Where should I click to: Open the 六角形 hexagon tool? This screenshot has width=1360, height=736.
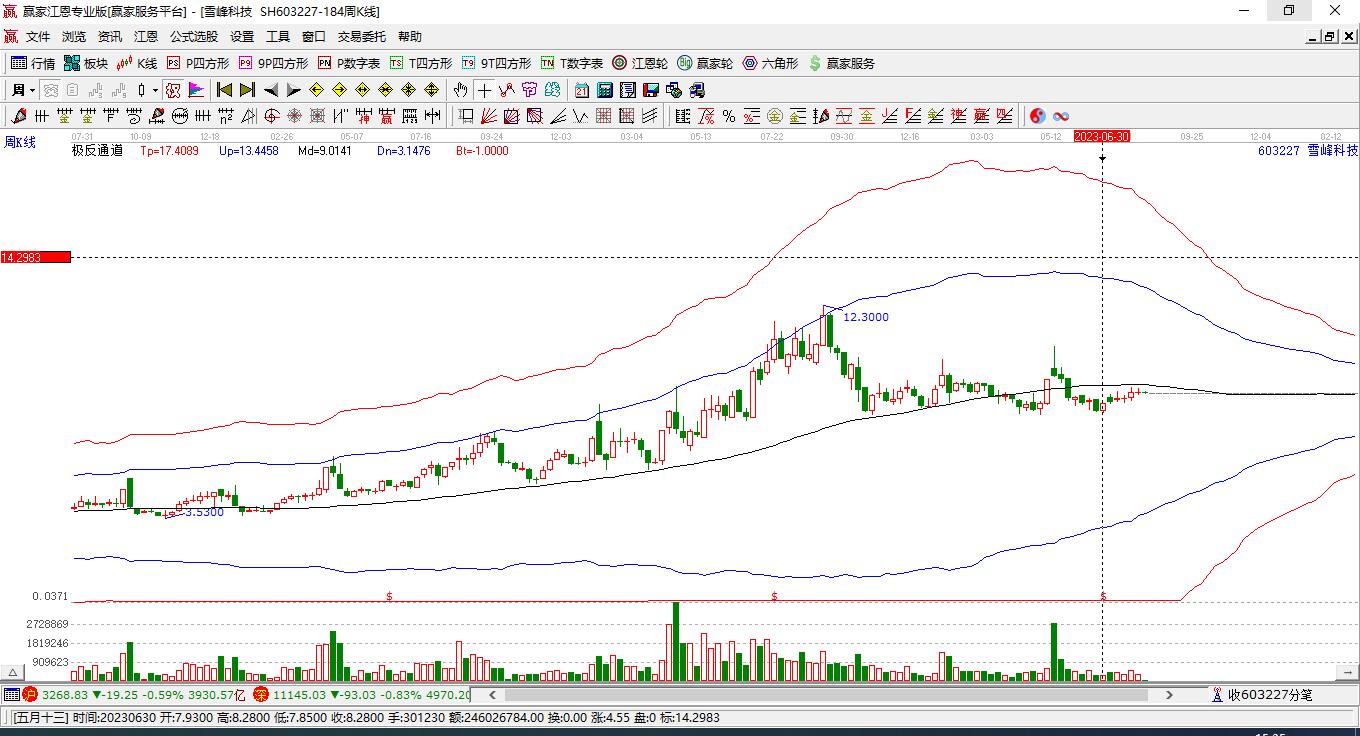[770, 63]
